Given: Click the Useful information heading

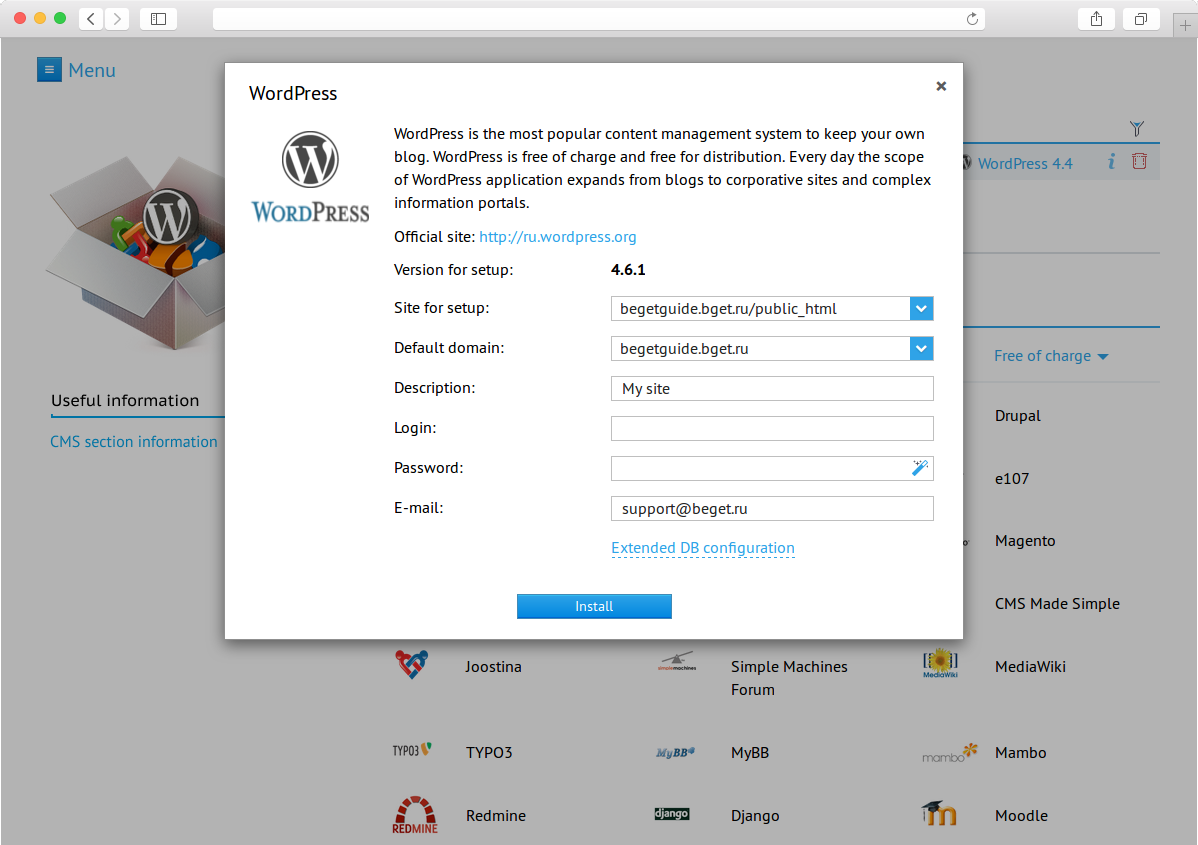Looking at the screenshot, I should (x=125, y=400).
